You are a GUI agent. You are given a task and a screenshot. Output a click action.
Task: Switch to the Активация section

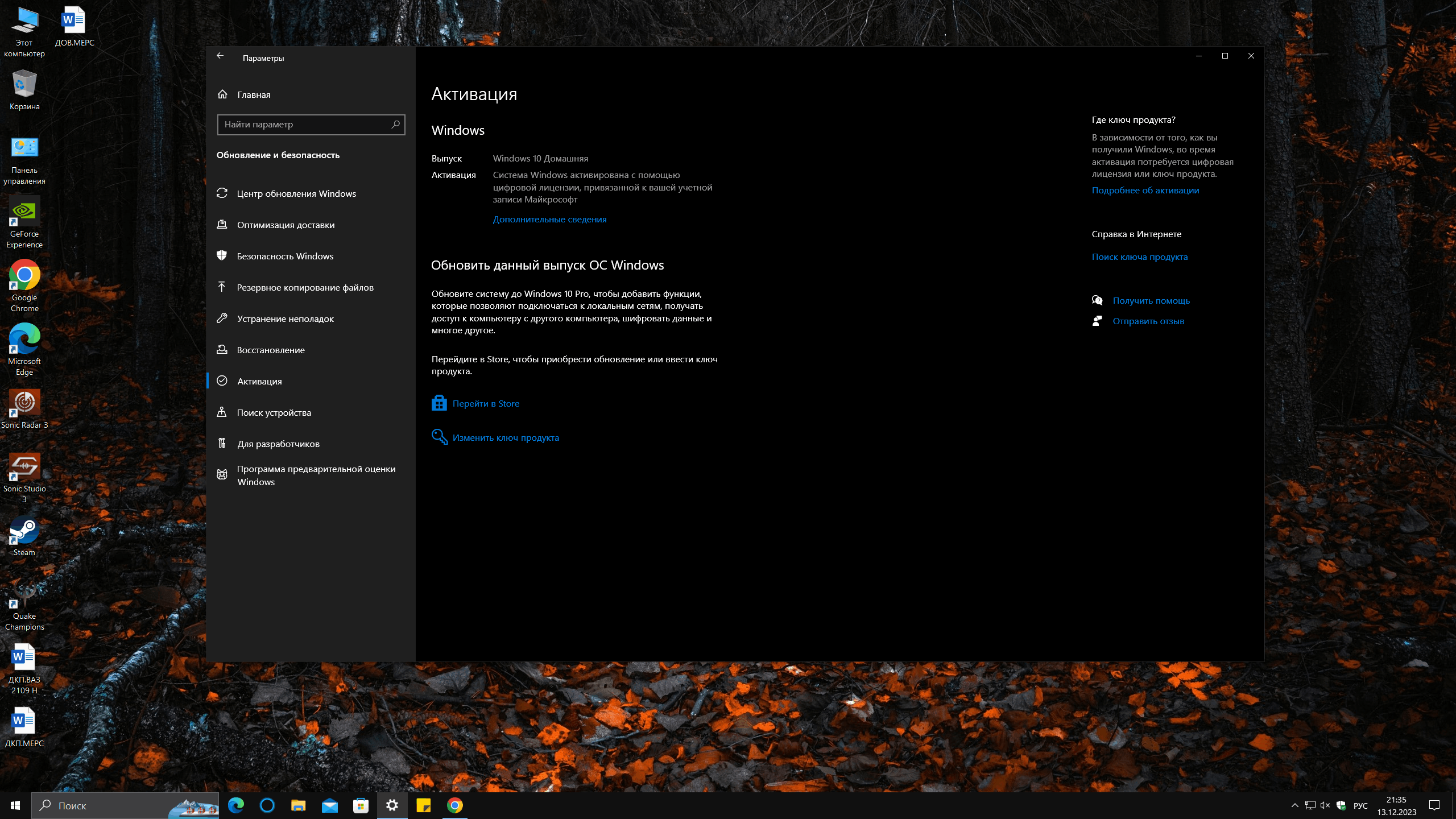coord(259,381)
